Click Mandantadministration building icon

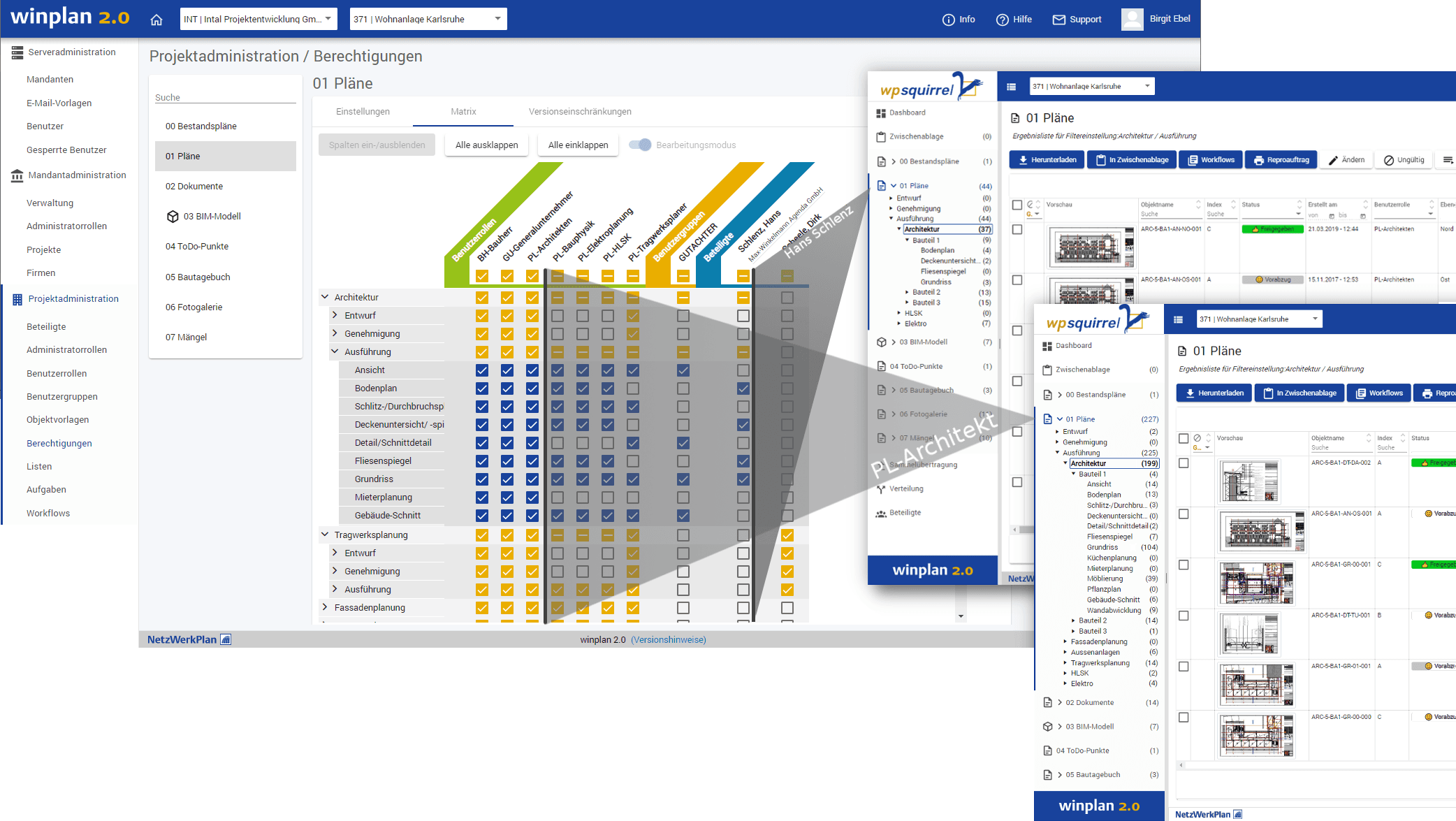point(17,175)
